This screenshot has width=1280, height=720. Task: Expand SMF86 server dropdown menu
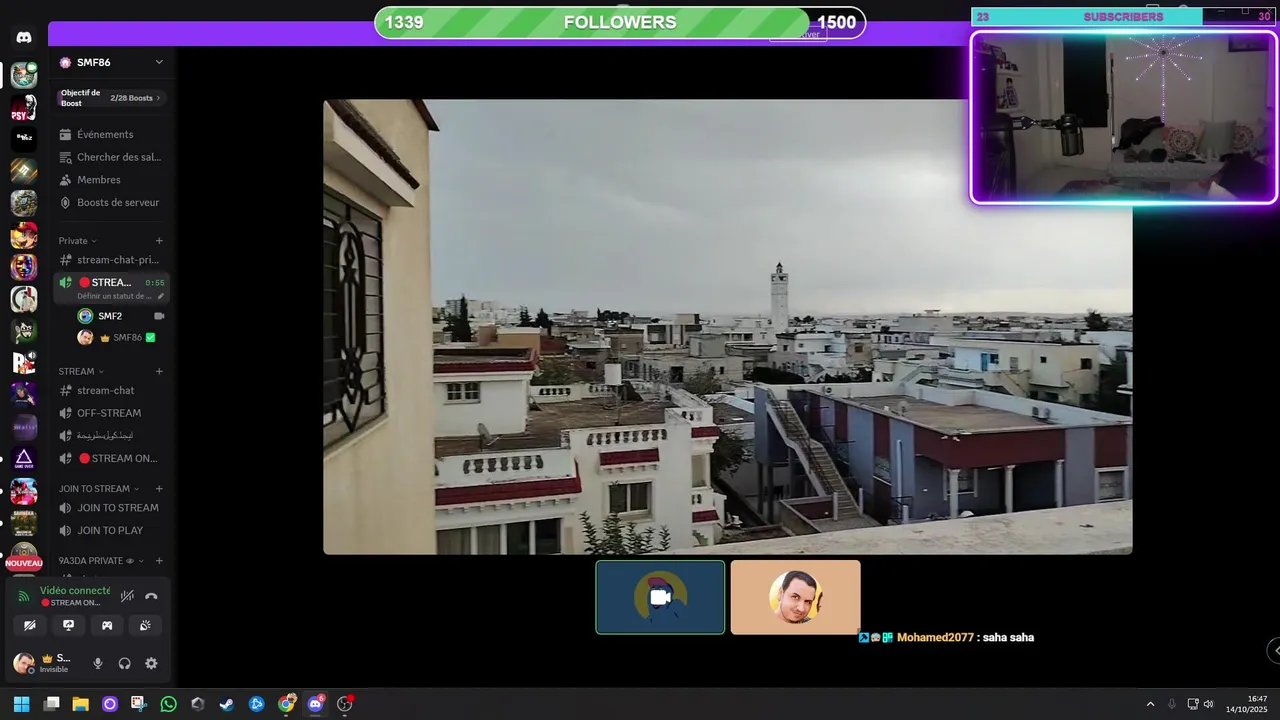pos(159,62)
